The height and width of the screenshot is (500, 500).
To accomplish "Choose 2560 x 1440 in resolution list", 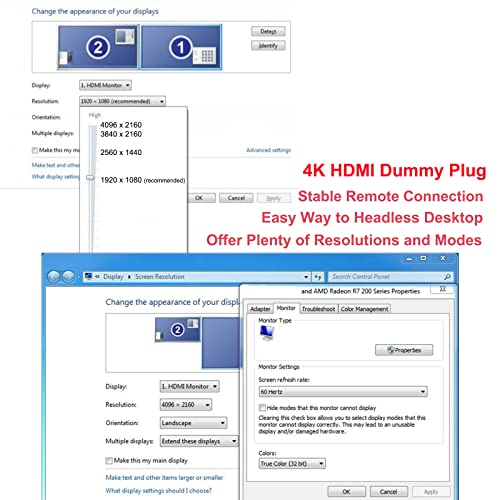I will point(121,152).
